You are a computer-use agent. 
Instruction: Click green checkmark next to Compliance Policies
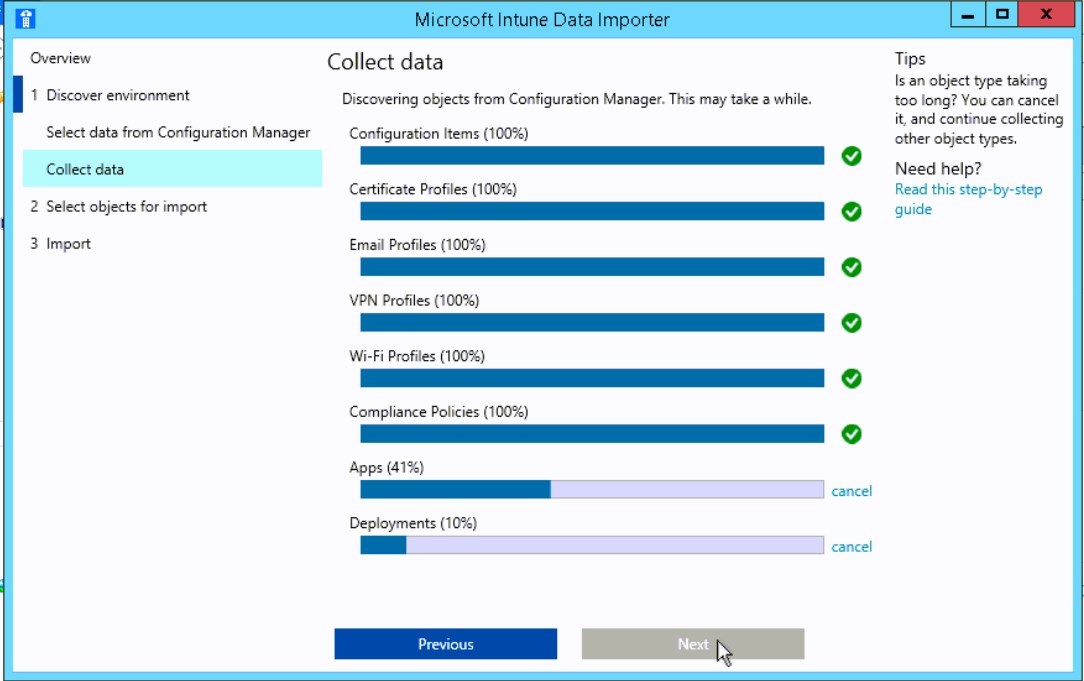(x=851, y=434)
